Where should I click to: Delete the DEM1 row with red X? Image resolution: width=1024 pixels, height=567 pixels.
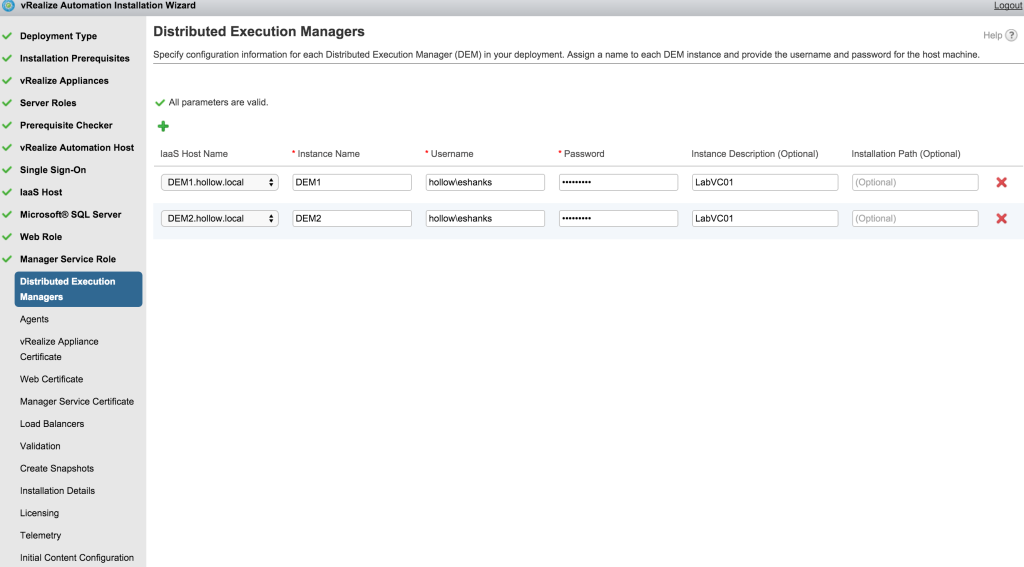1001,183
